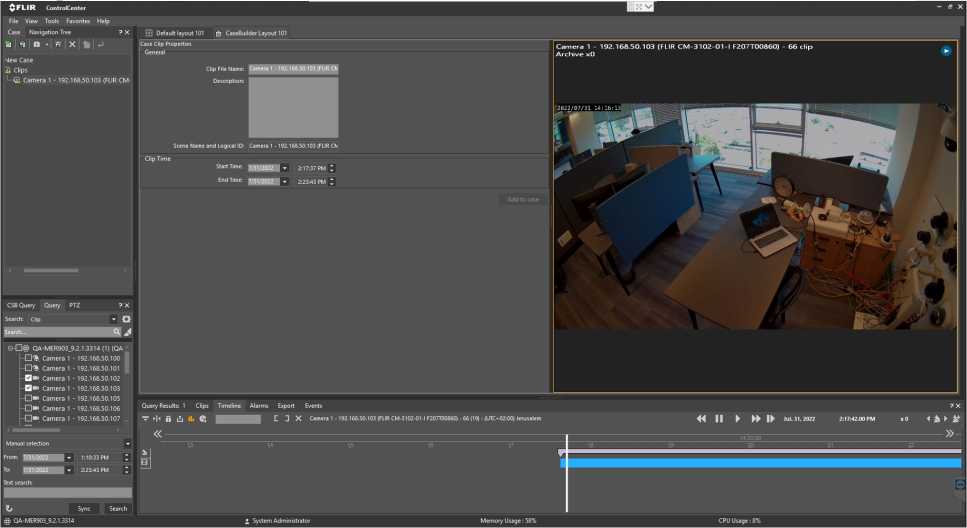Viewport: 967px width, 528px height.
Task: Click the Sync button
Action: (x=84, y=508)
